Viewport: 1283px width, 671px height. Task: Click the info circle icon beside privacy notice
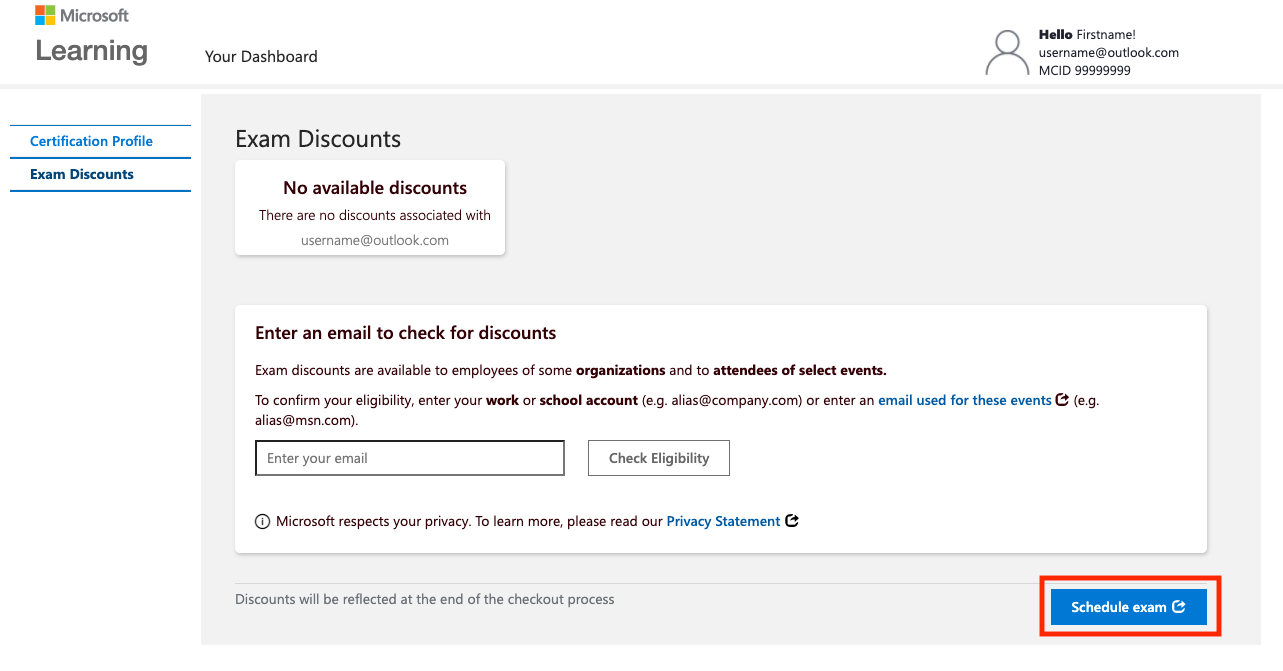point(262,521)
